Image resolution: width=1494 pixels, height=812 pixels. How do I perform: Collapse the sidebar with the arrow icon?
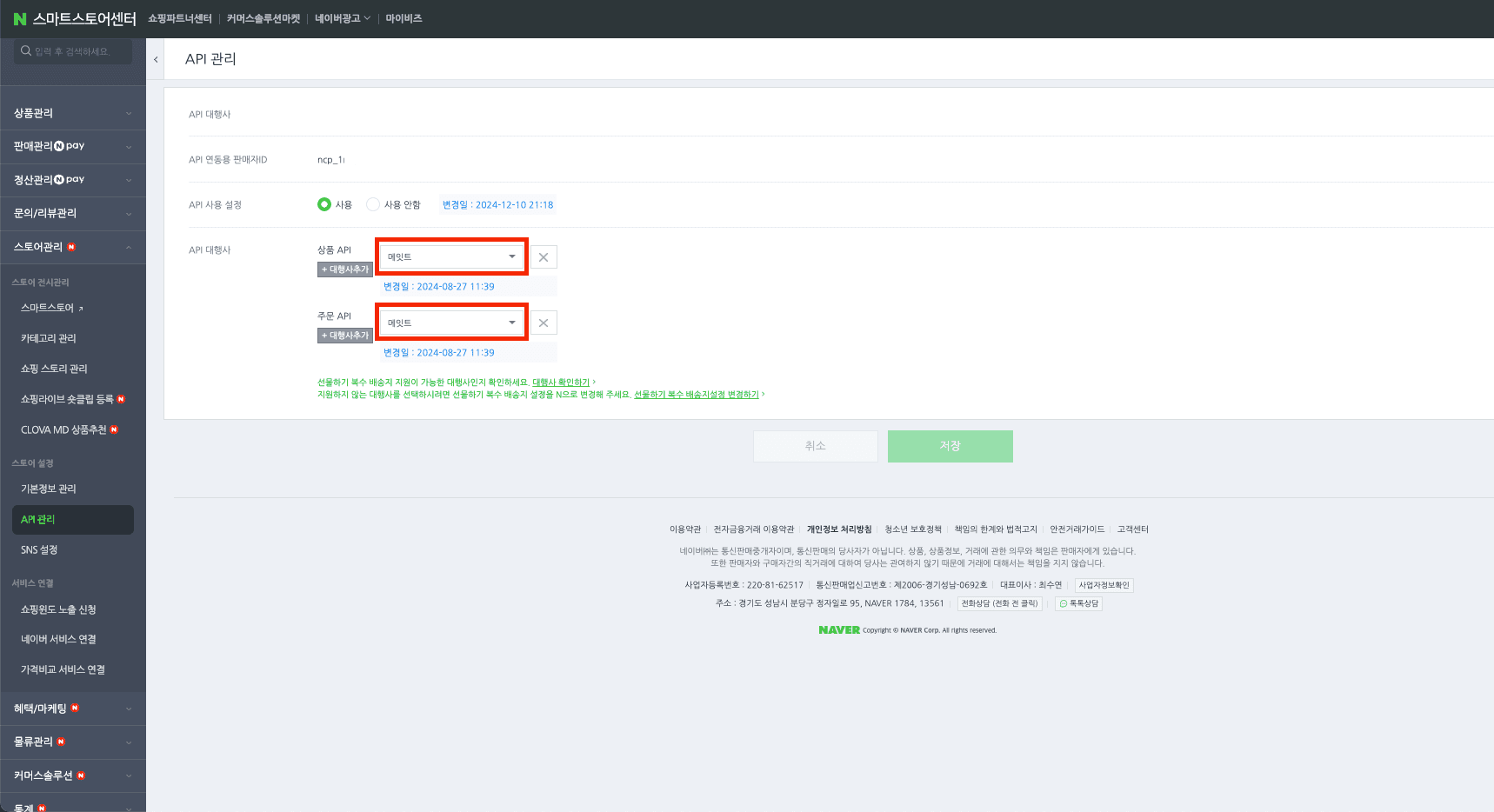click(156, 59)
